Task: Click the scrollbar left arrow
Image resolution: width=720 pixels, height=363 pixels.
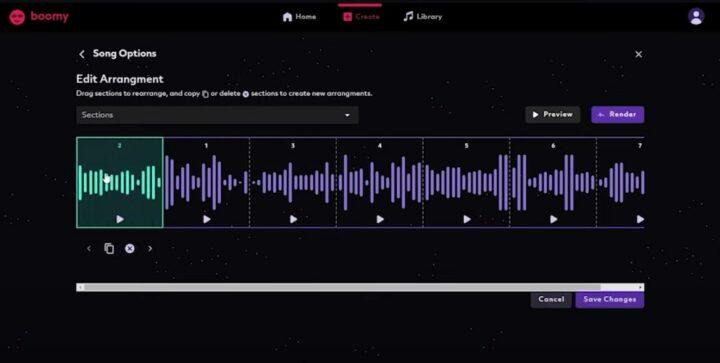Action: (80, 287)
